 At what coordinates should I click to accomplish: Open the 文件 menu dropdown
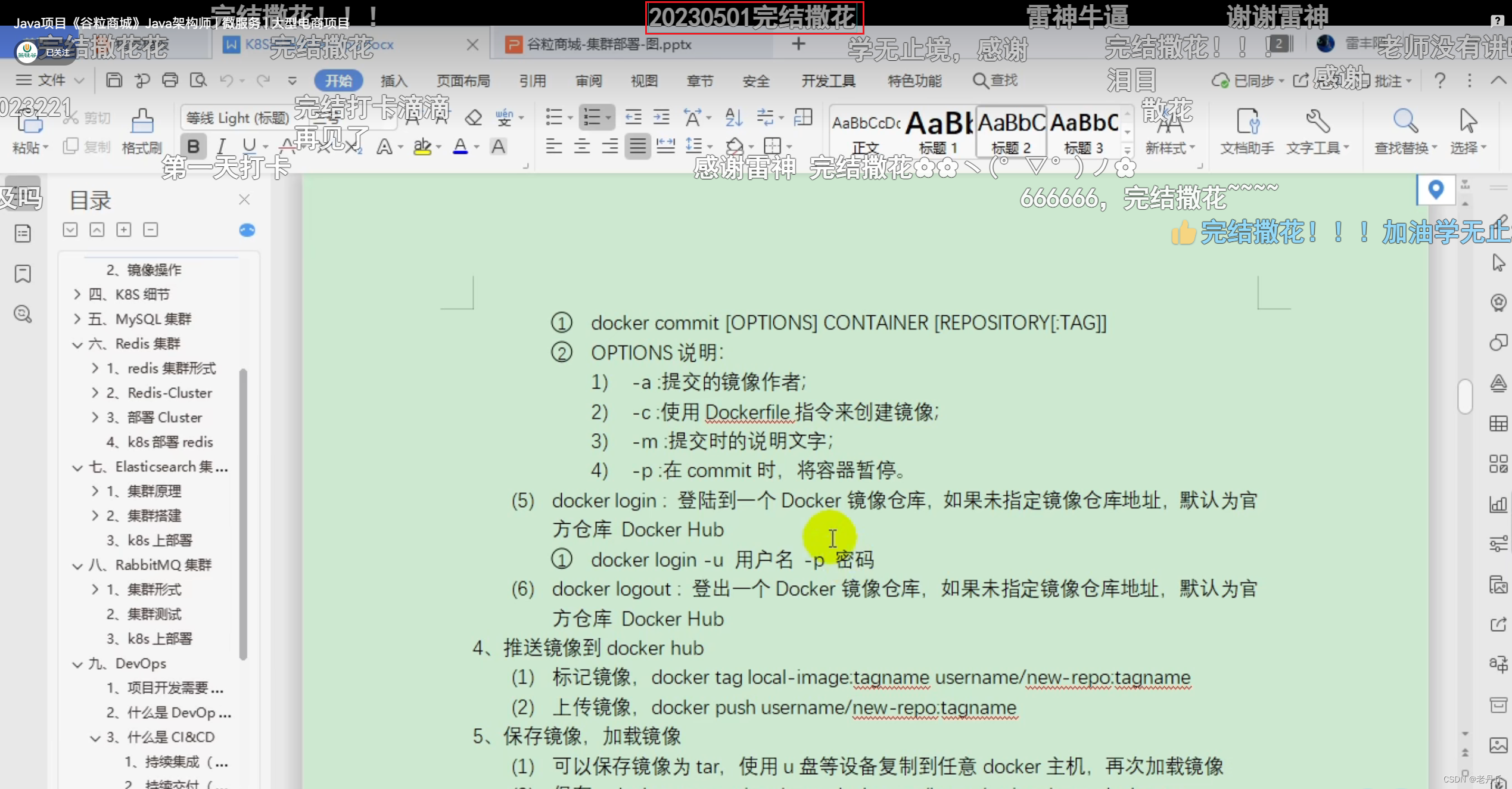click(50, 80)
